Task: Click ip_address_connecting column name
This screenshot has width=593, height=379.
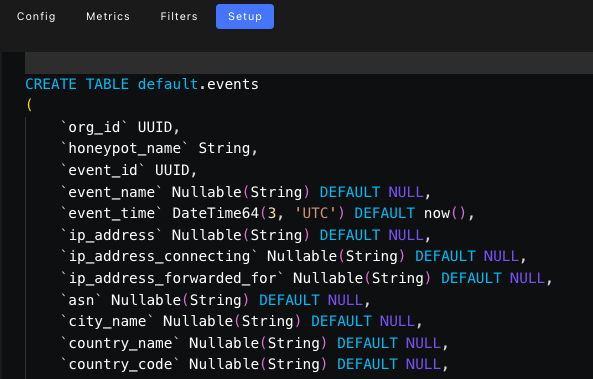Action: [x=159, y=256]
